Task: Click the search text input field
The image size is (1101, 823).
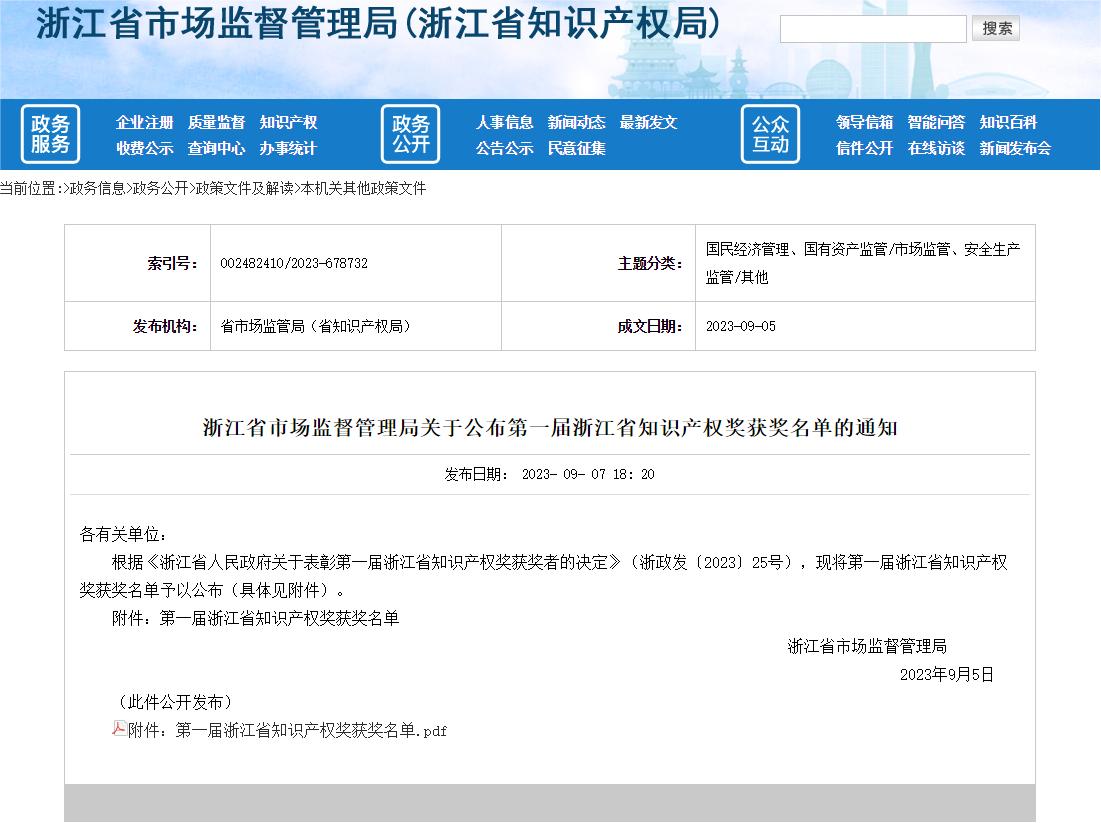Action: (872, 29)
